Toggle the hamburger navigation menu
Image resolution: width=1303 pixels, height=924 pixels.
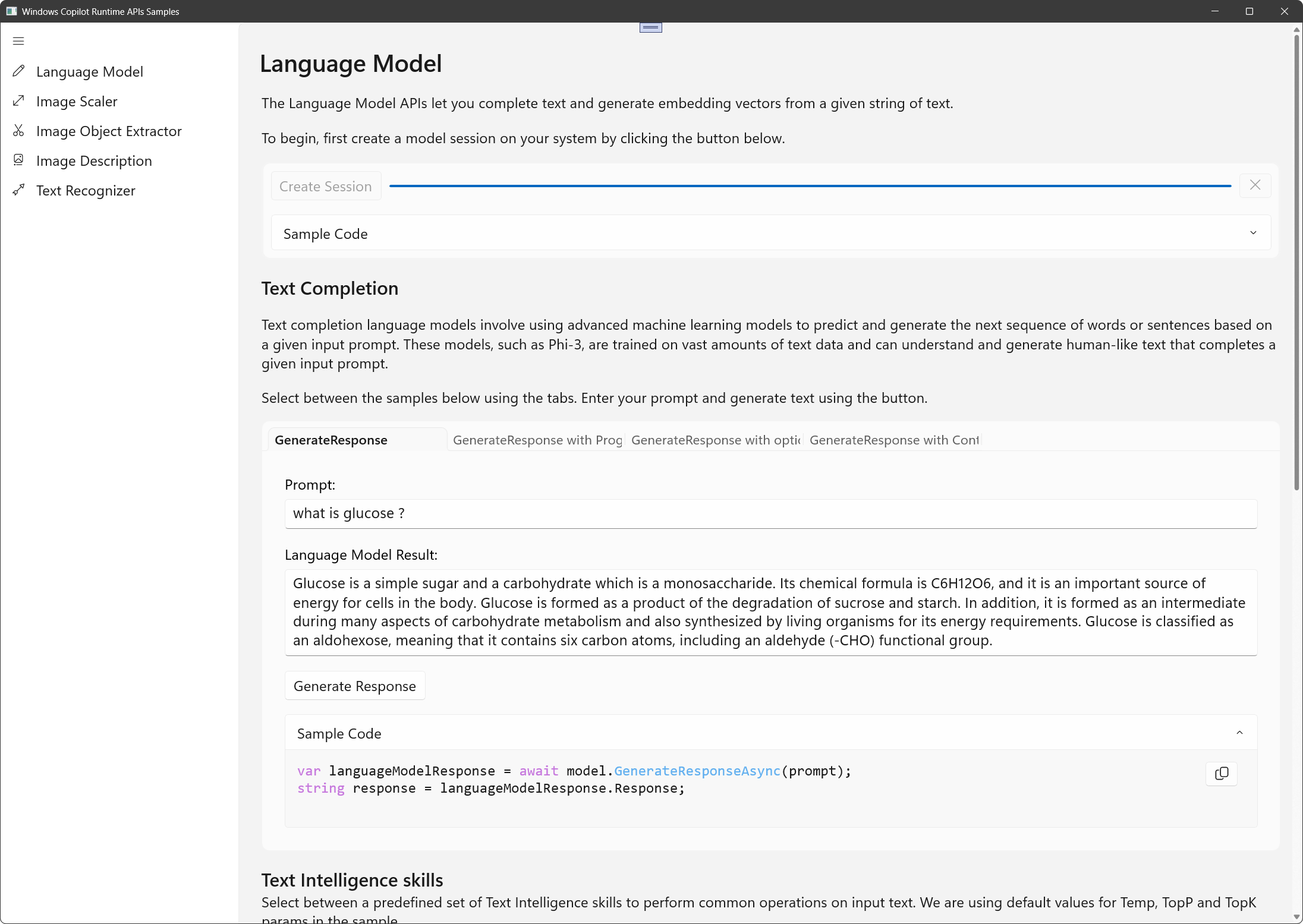click(18, 41)
